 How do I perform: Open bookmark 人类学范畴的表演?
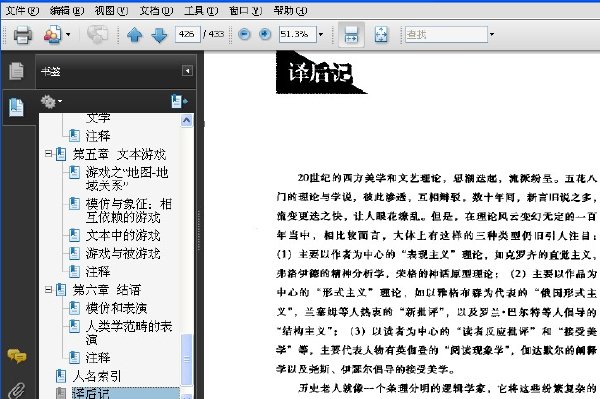pos(129,333)
